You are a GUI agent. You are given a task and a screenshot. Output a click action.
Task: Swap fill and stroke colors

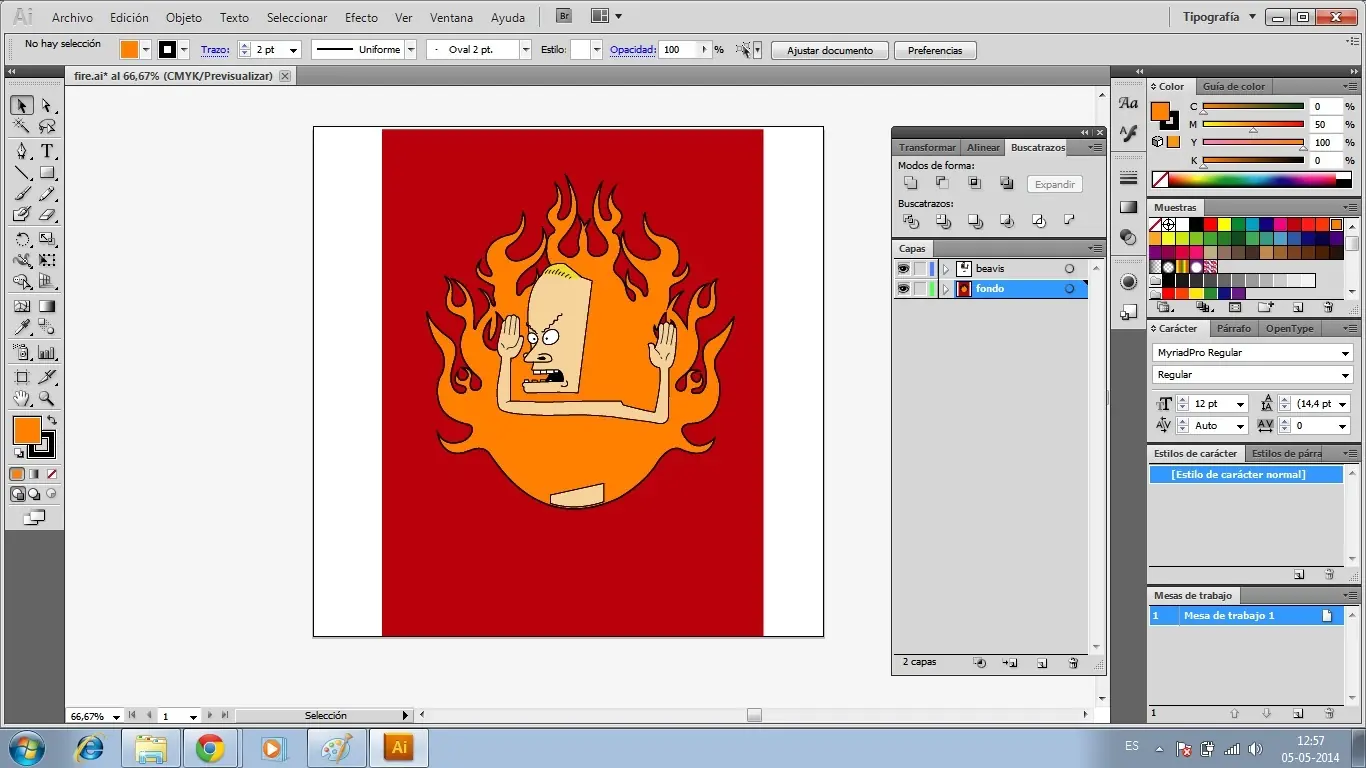[52, 420]
